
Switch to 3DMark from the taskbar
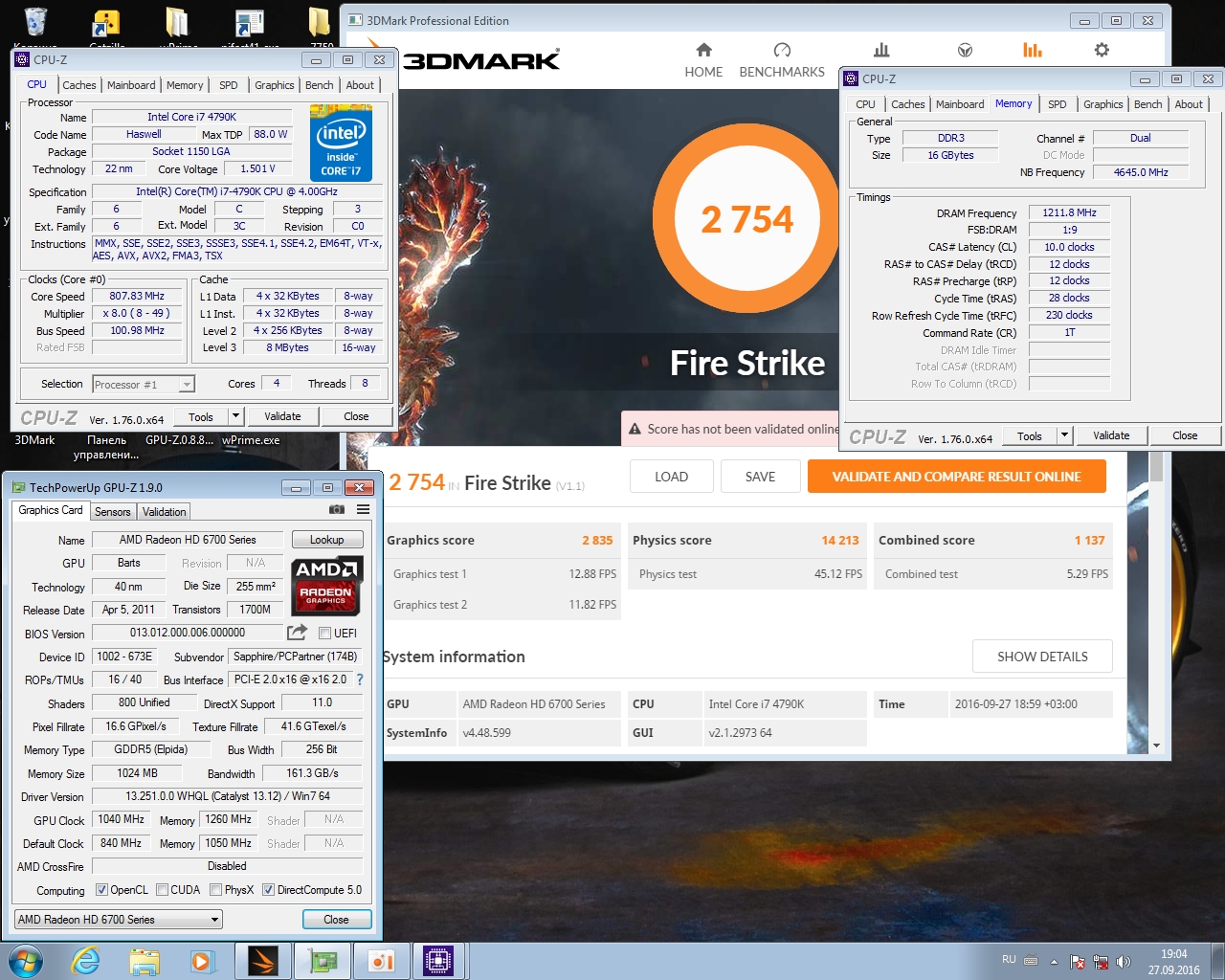[x=262, y=961]
